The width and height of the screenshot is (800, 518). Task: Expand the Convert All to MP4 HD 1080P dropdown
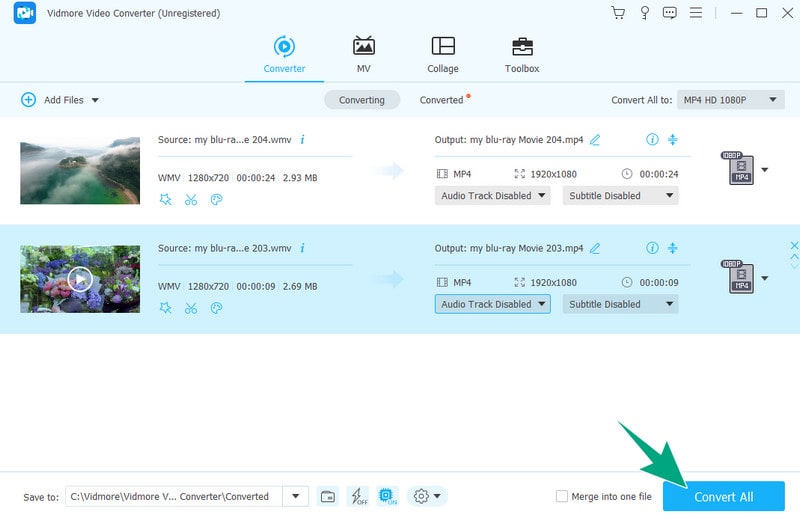pyautogui.click(x=730, y=100)
